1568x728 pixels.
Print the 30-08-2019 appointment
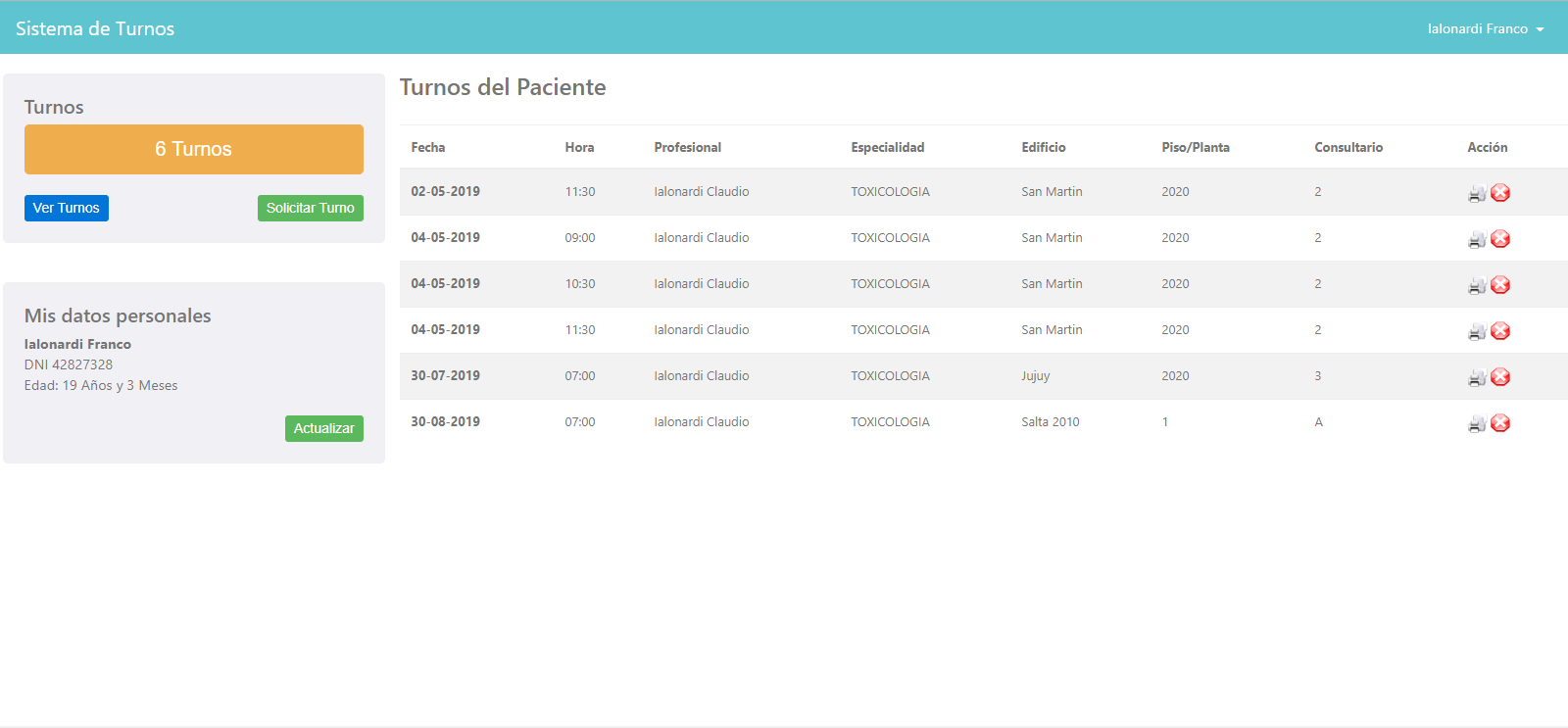coord(1477,423)
